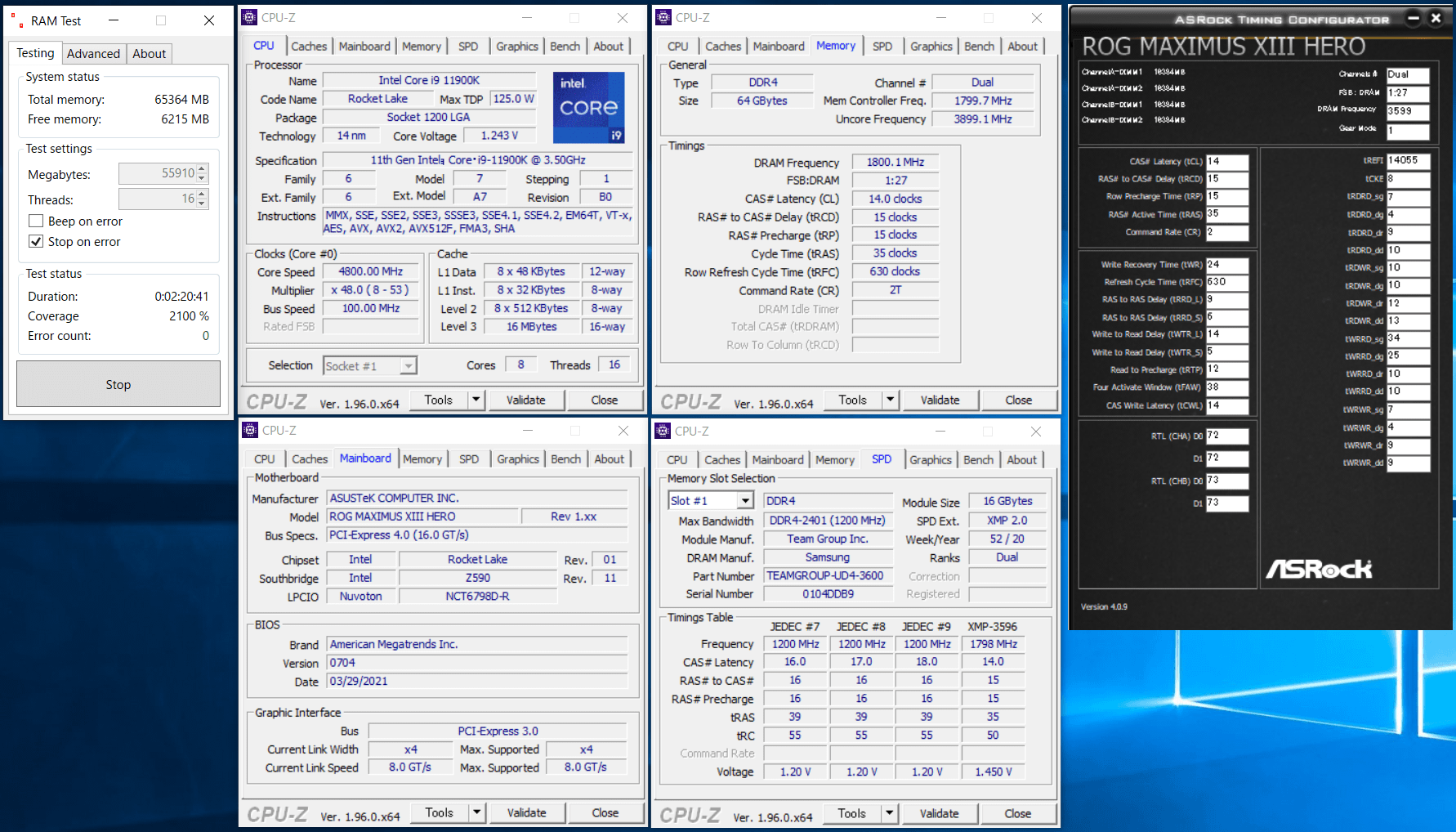This screenshot has width=1456, height=832.
Task: Click the CPU-Z title icon in the Mainboard tab window
Action: 251,430
